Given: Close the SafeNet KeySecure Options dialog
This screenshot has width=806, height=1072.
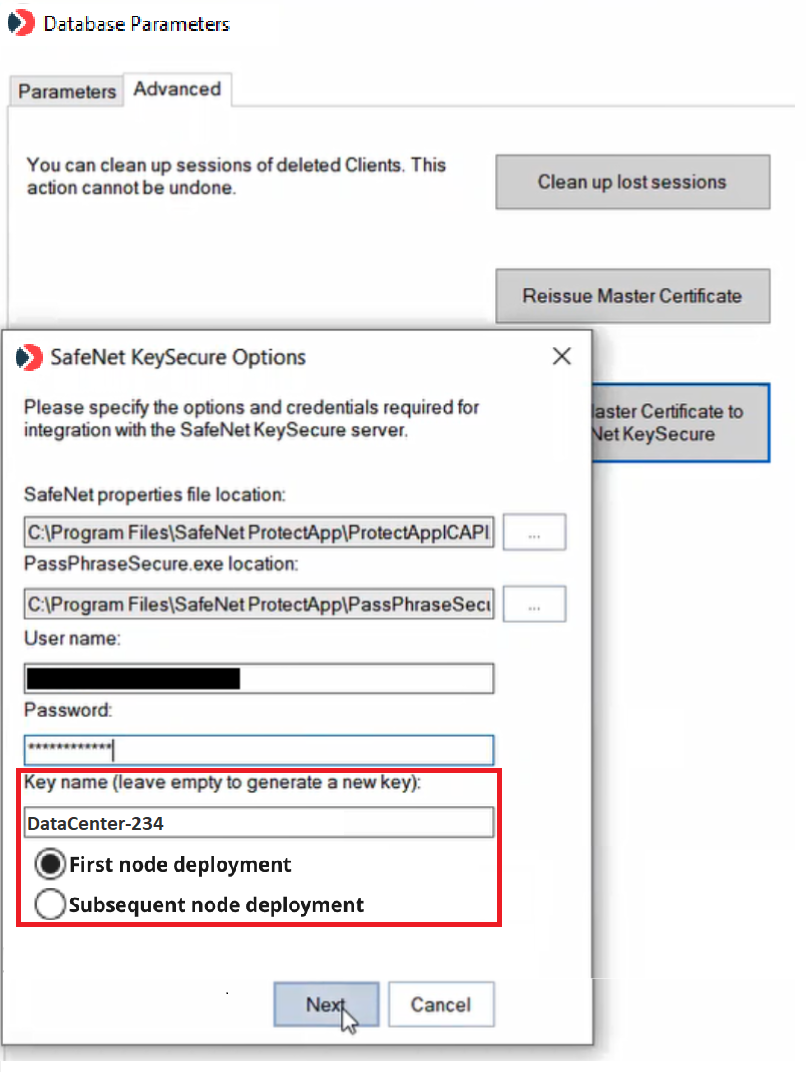Looking at the screenshot, I should tap(562, 356).
